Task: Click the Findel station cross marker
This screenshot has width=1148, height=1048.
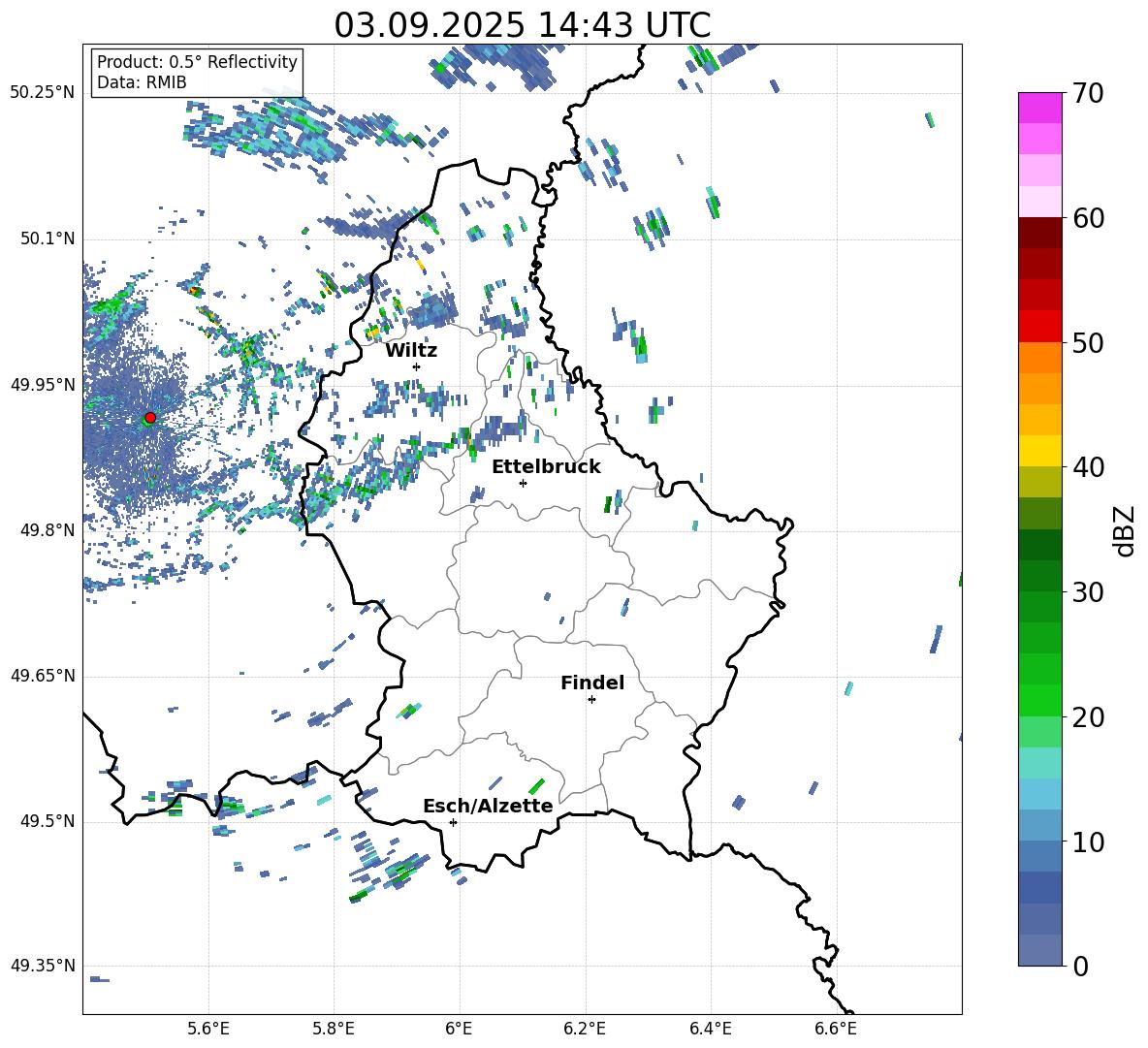Action: pos(591,700)
